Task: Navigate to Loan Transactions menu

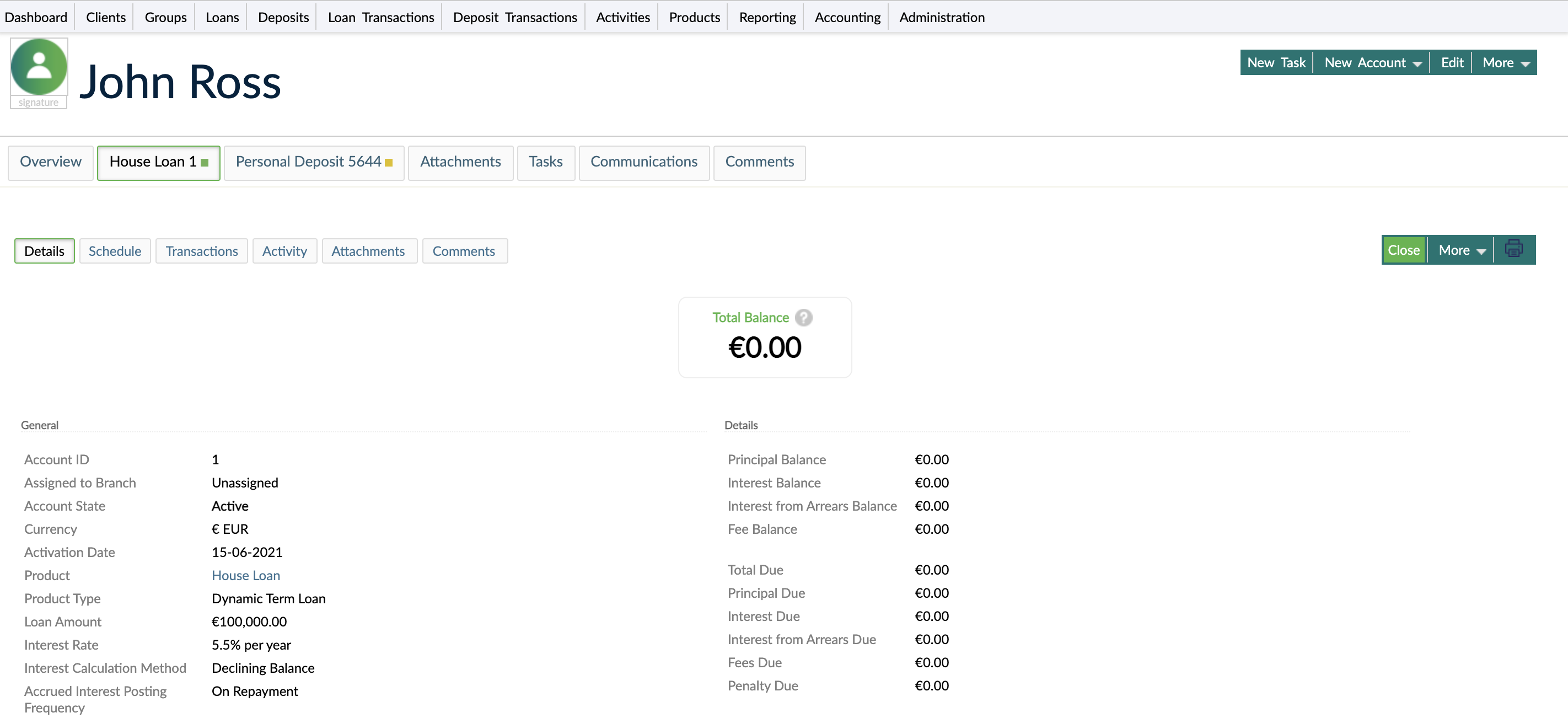Action: (x=380, y=17)
